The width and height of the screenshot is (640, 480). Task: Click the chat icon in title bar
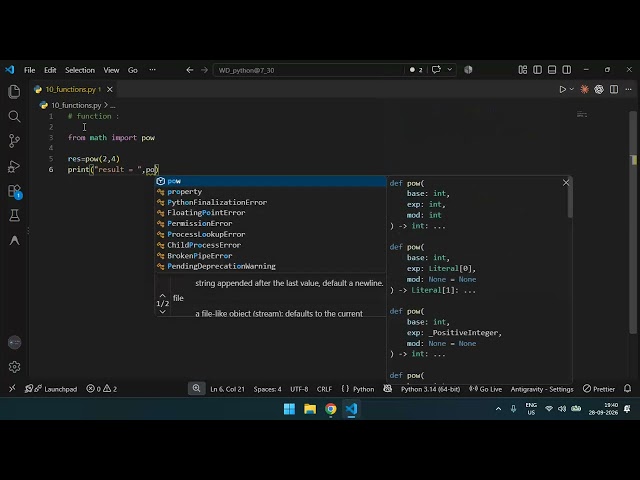[436, 70]
